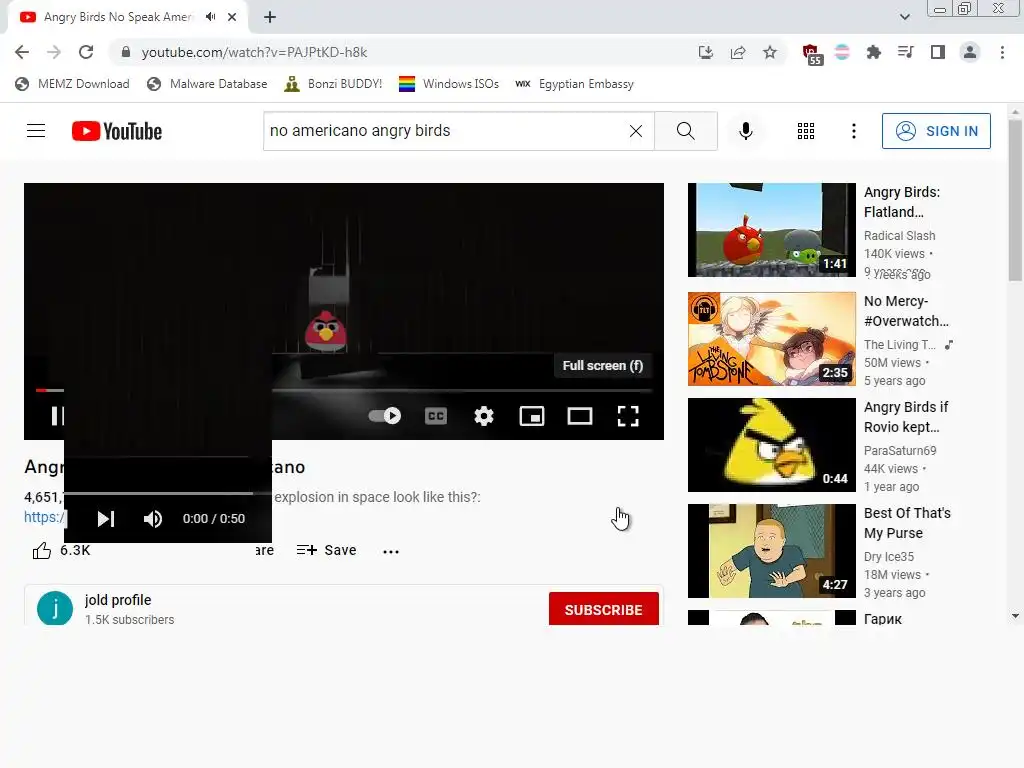
Task: Open the YouTube apps grid
Action: (x=806, y=131)
